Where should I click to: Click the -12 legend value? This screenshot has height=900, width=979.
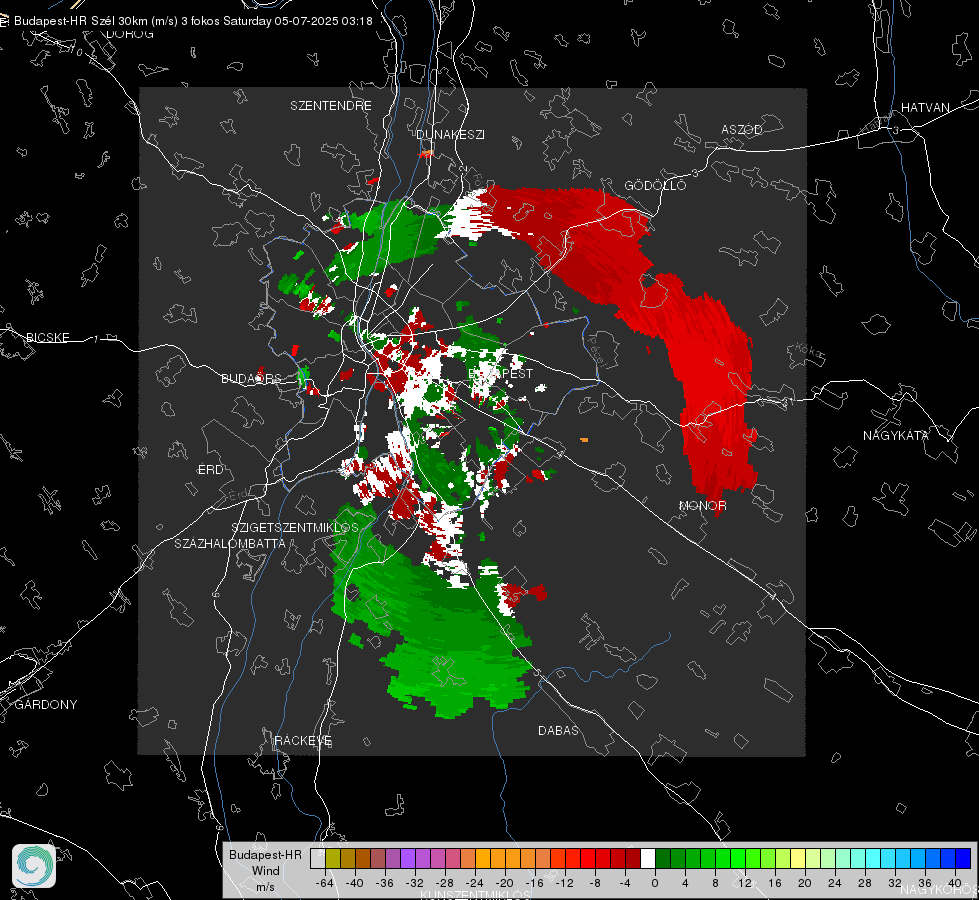point(564,883)
